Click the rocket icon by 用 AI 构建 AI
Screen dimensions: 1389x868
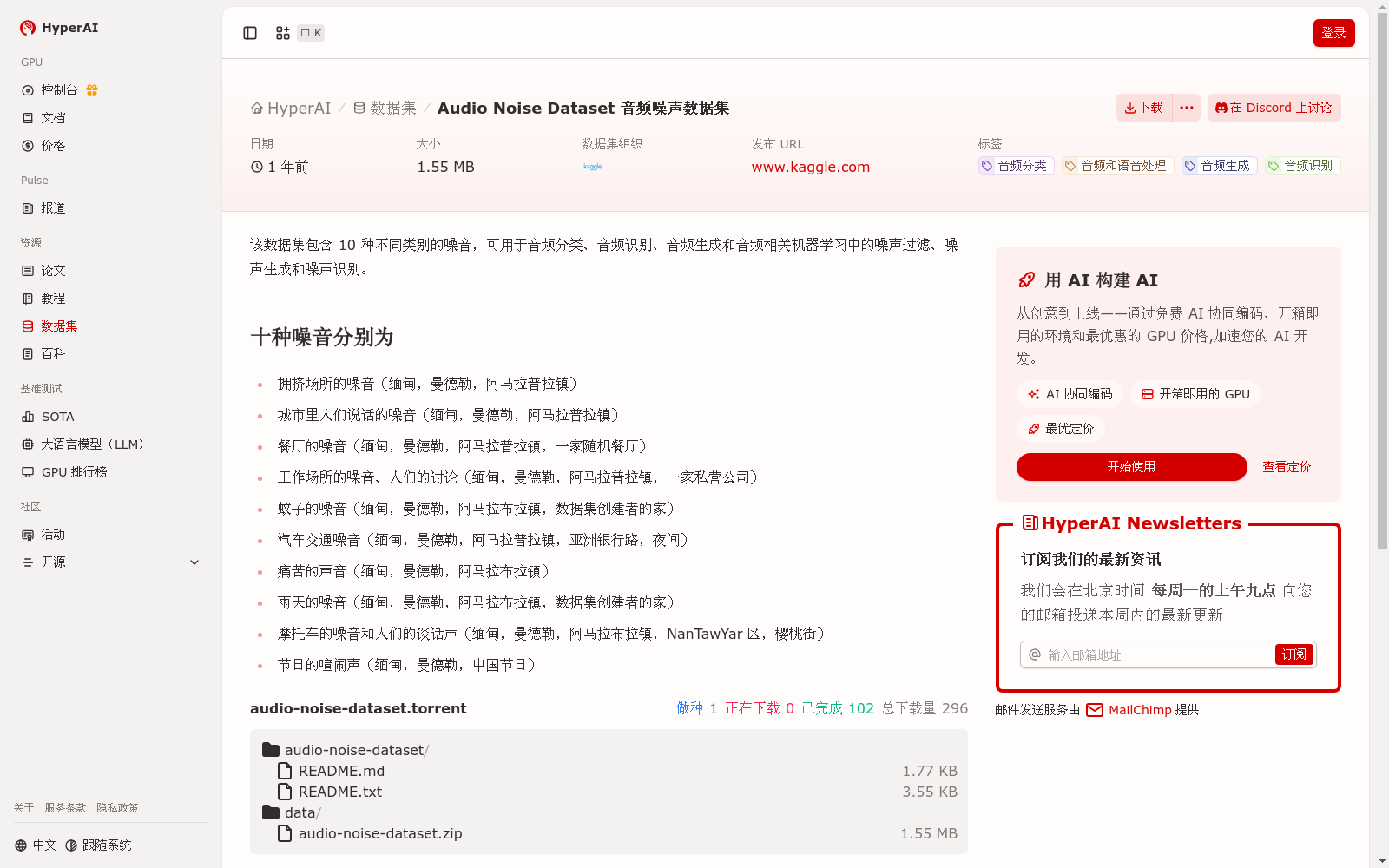(1026, 280)
